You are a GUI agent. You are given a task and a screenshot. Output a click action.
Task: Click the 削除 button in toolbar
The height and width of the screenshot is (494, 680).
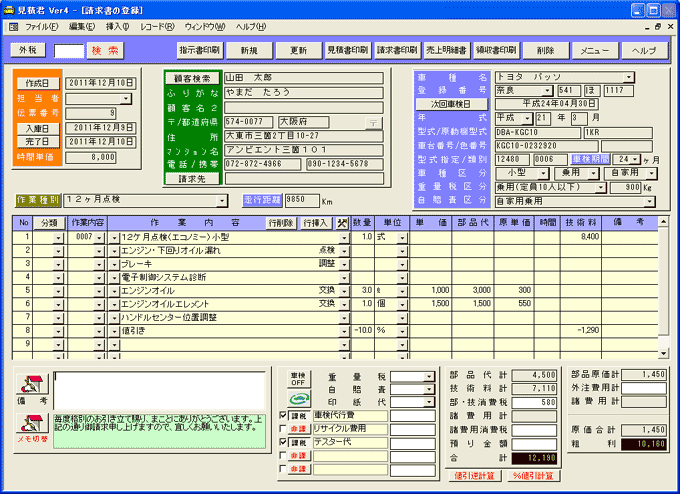546,50
